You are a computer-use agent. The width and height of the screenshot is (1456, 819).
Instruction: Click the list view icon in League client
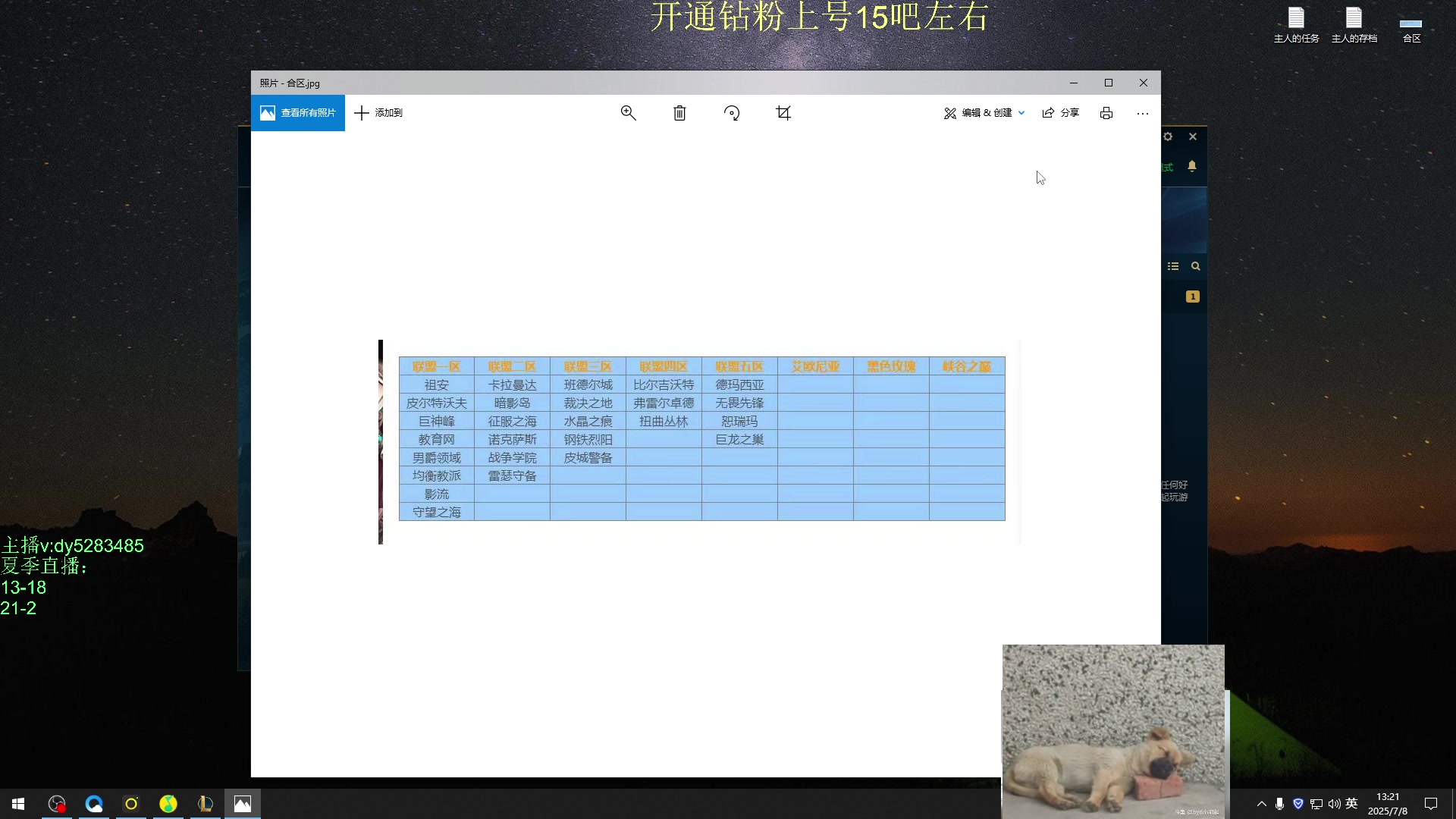coord(1173,266)
